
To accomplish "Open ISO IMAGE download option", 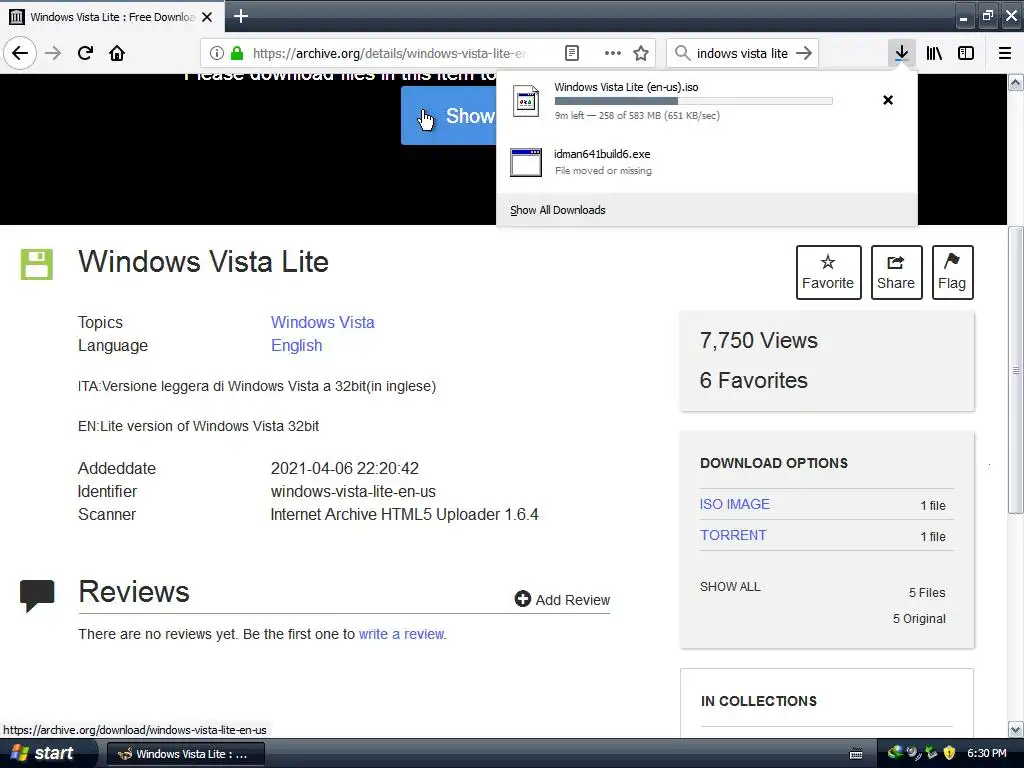I will (735, 504).
